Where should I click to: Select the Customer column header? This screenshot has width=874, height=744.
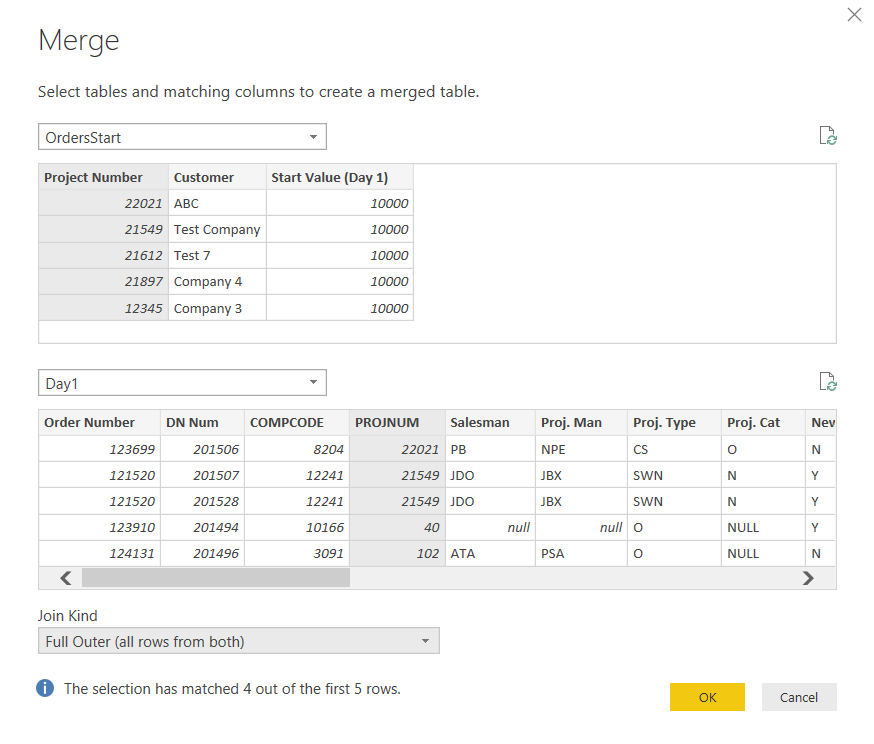point(217,177)
